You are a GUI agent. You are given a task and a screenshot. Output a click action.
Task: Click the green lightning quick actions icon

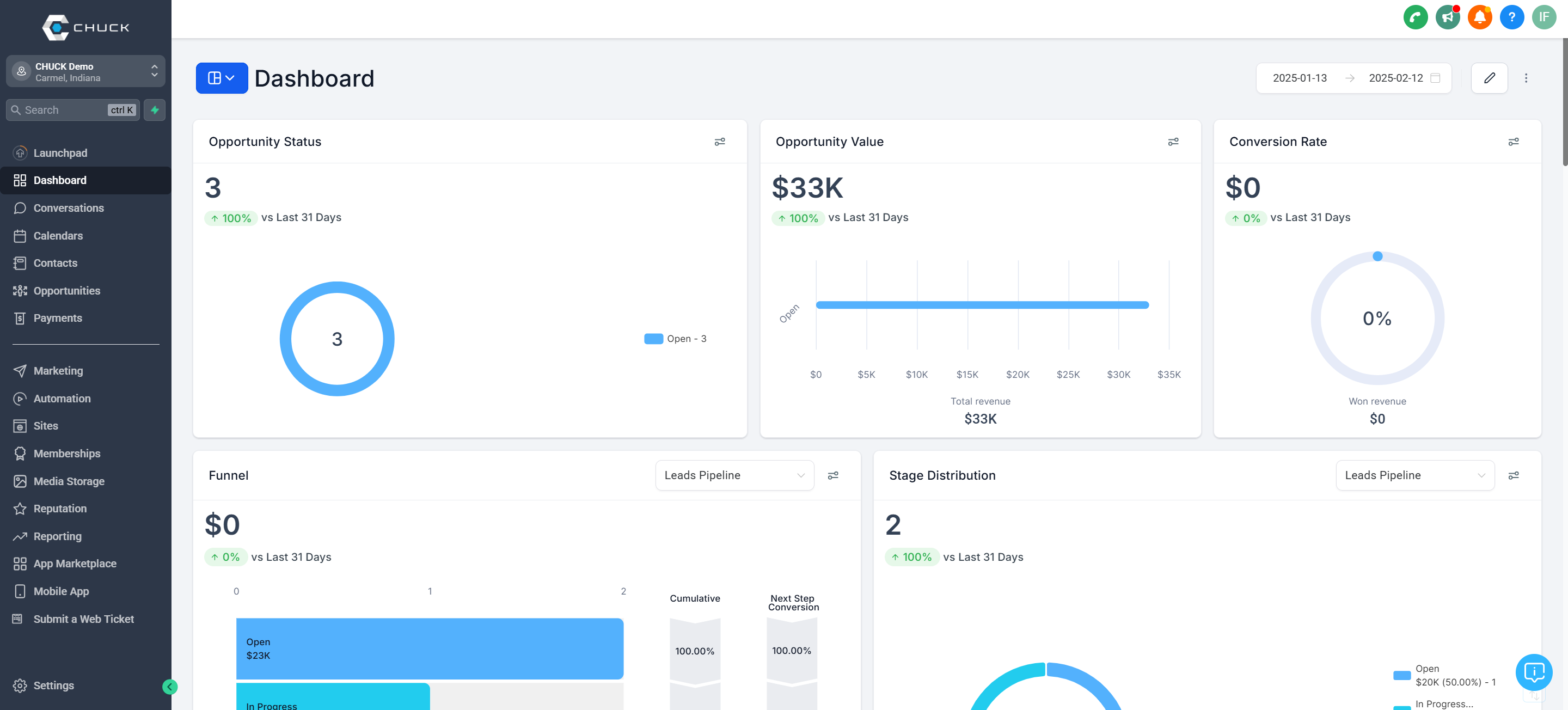pyautogui.click(x=155, y=110)
